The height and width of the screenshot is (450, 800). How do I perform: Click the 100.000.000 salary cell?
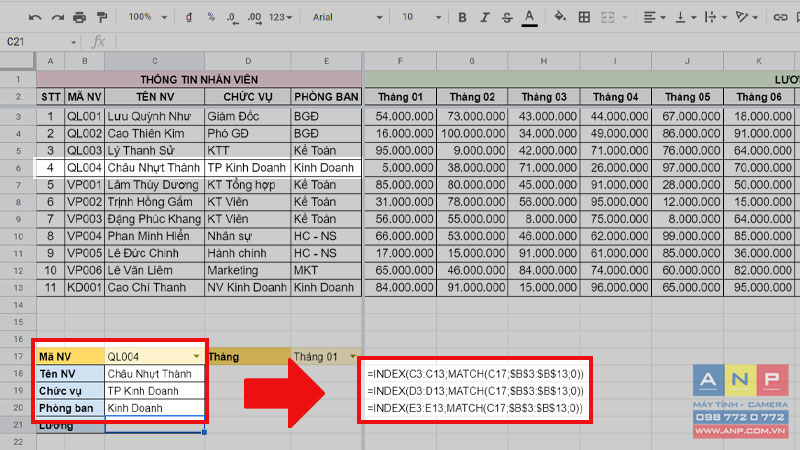pos(472,134)
